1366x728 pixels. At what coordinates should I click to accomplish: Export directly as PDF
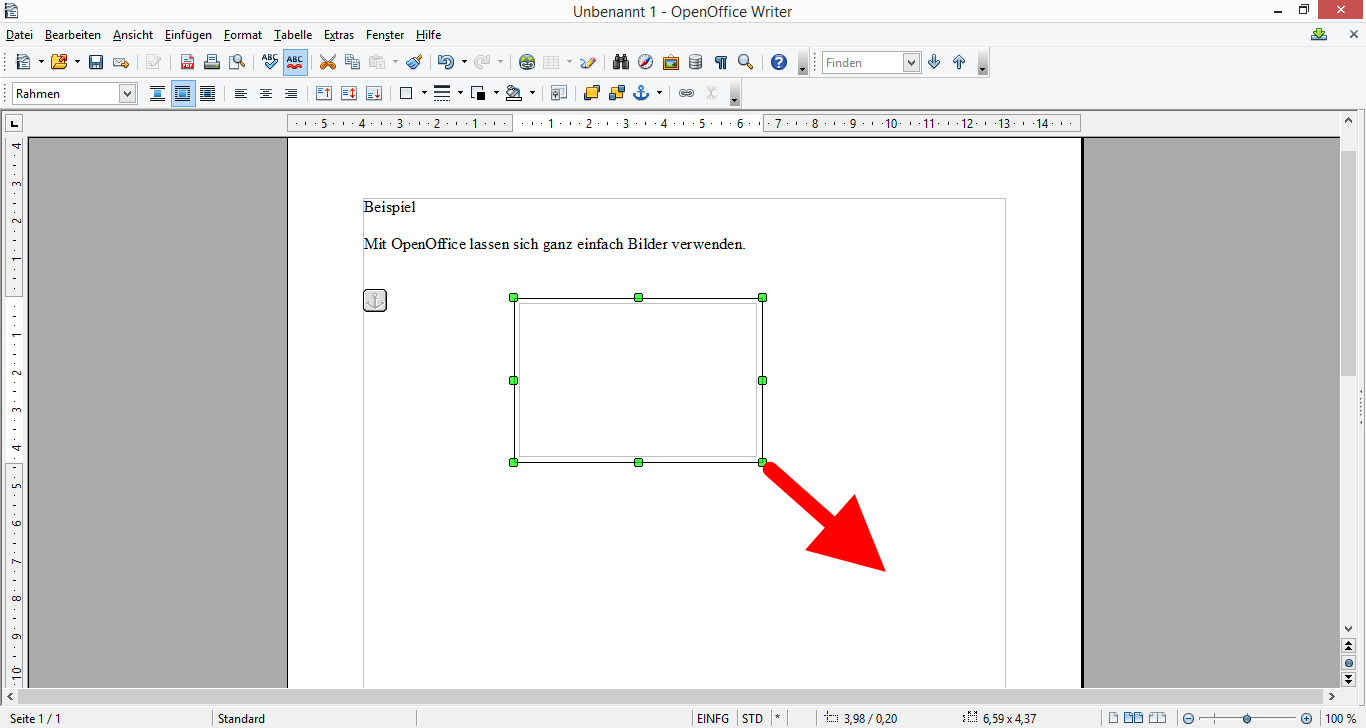point(187,62)
